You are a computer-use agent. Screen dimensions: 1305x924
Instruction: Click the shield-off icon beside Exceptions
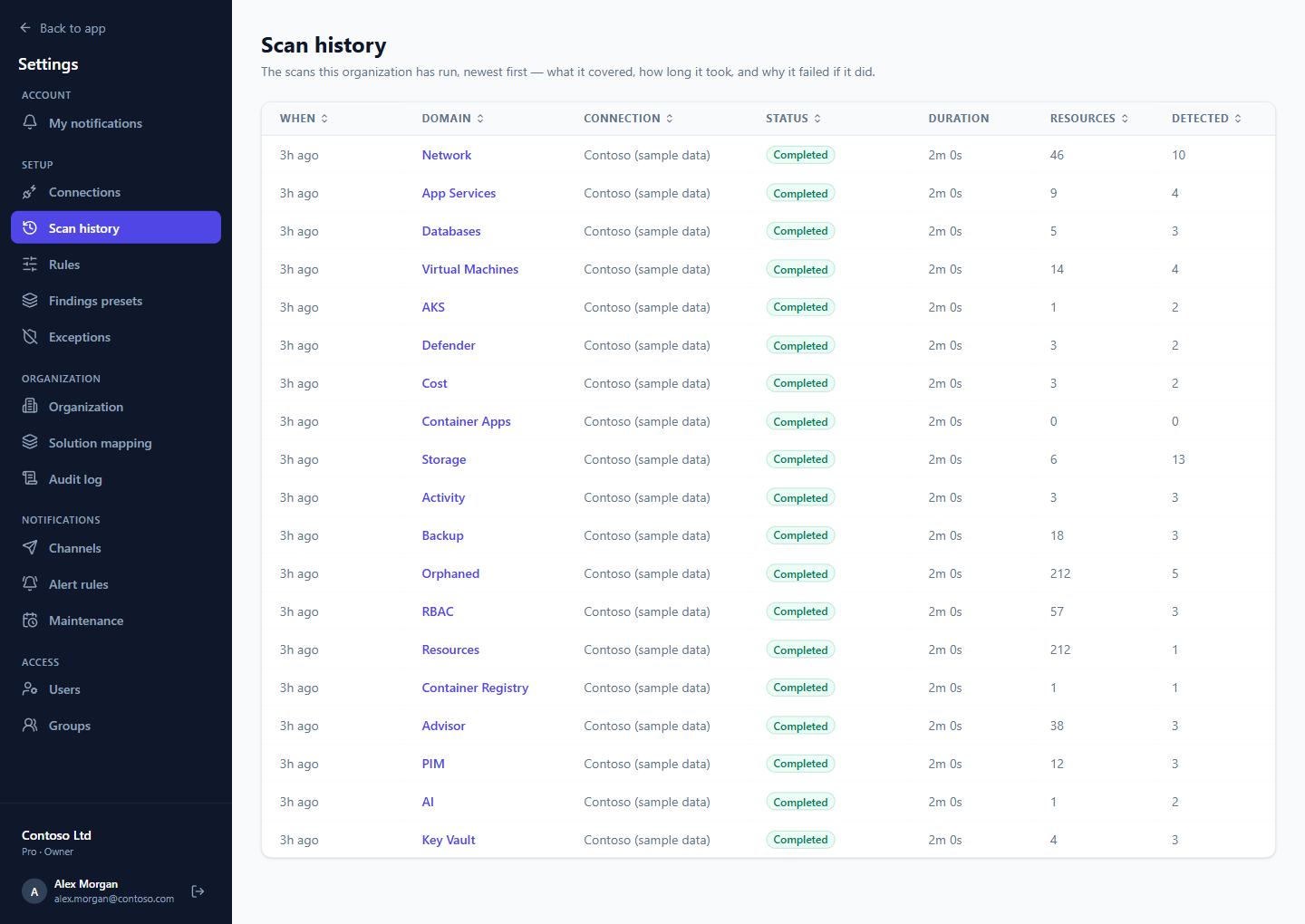point(30,336)
